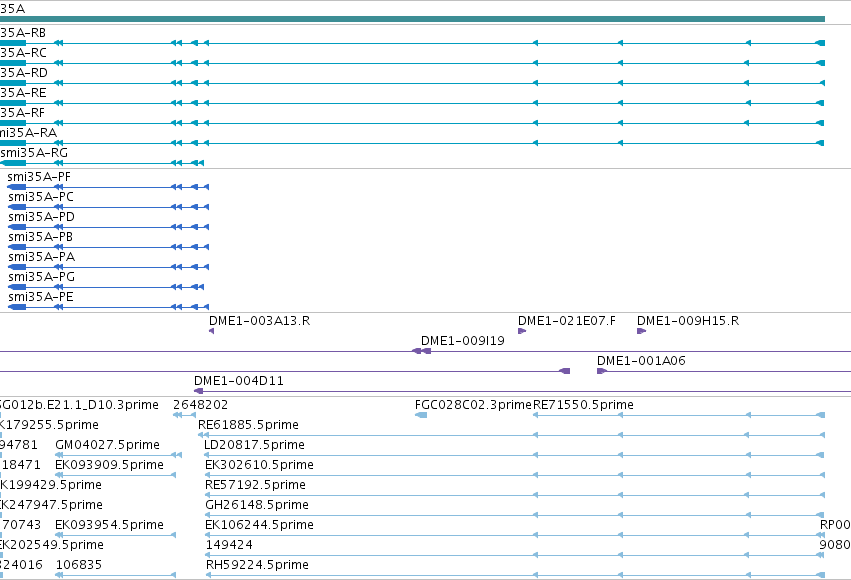Select the DME1-009I19 purple feature glyph

click(x=422, y=351)
